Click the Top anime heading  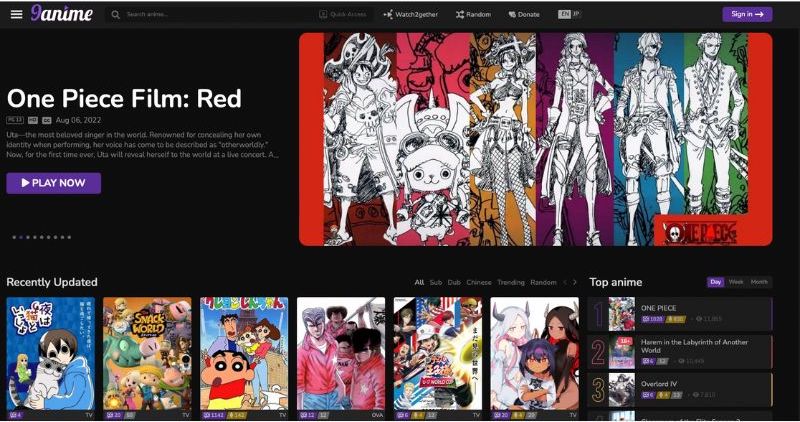616,282
